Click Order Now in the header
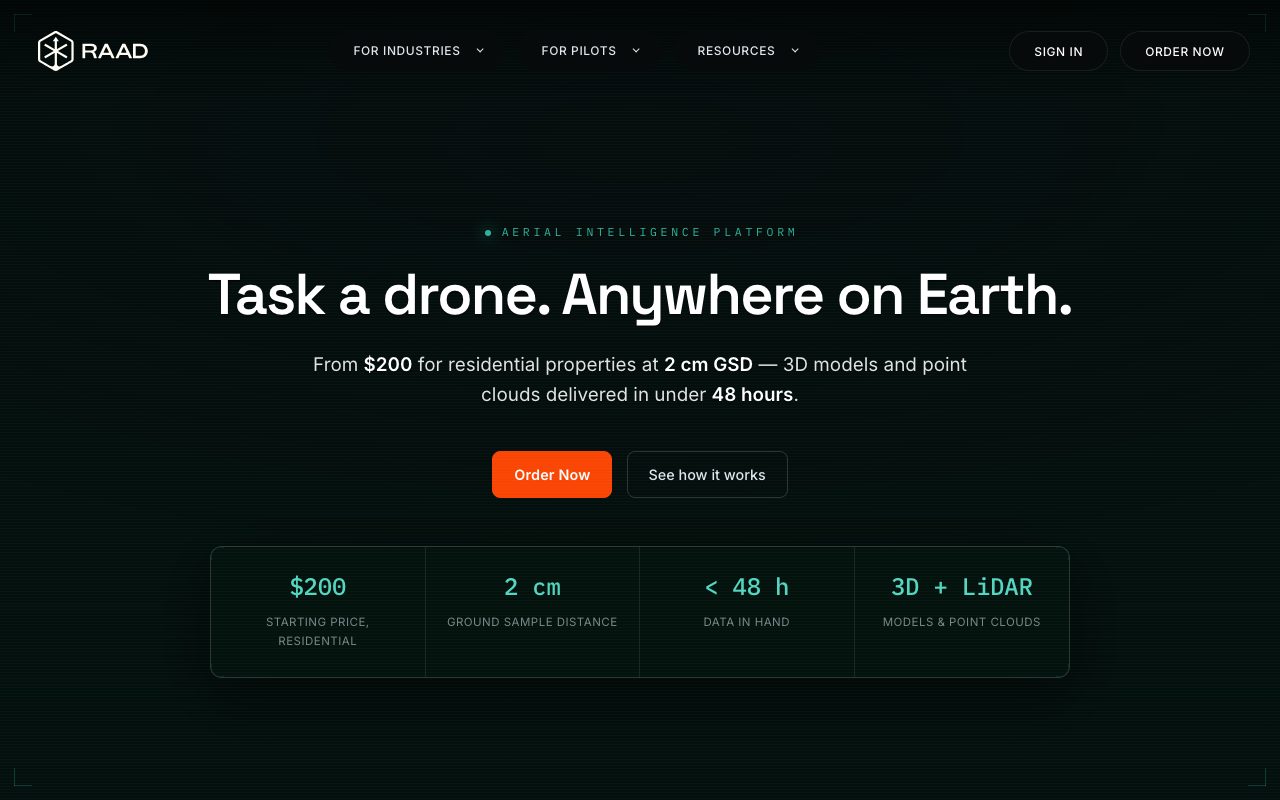Screen dimensions: 1280x800 pos(1185,51)
